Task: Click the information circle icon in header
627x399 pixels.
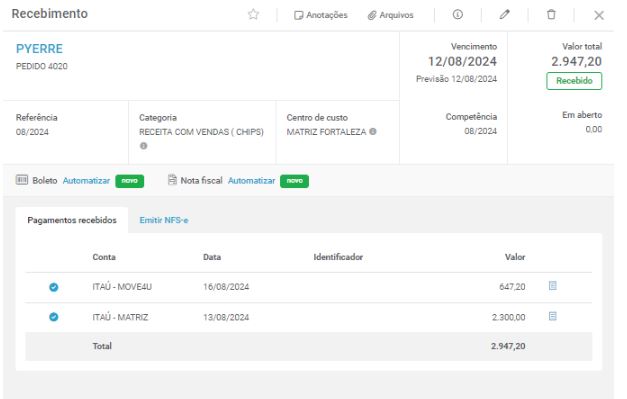Action: [457, 15]
